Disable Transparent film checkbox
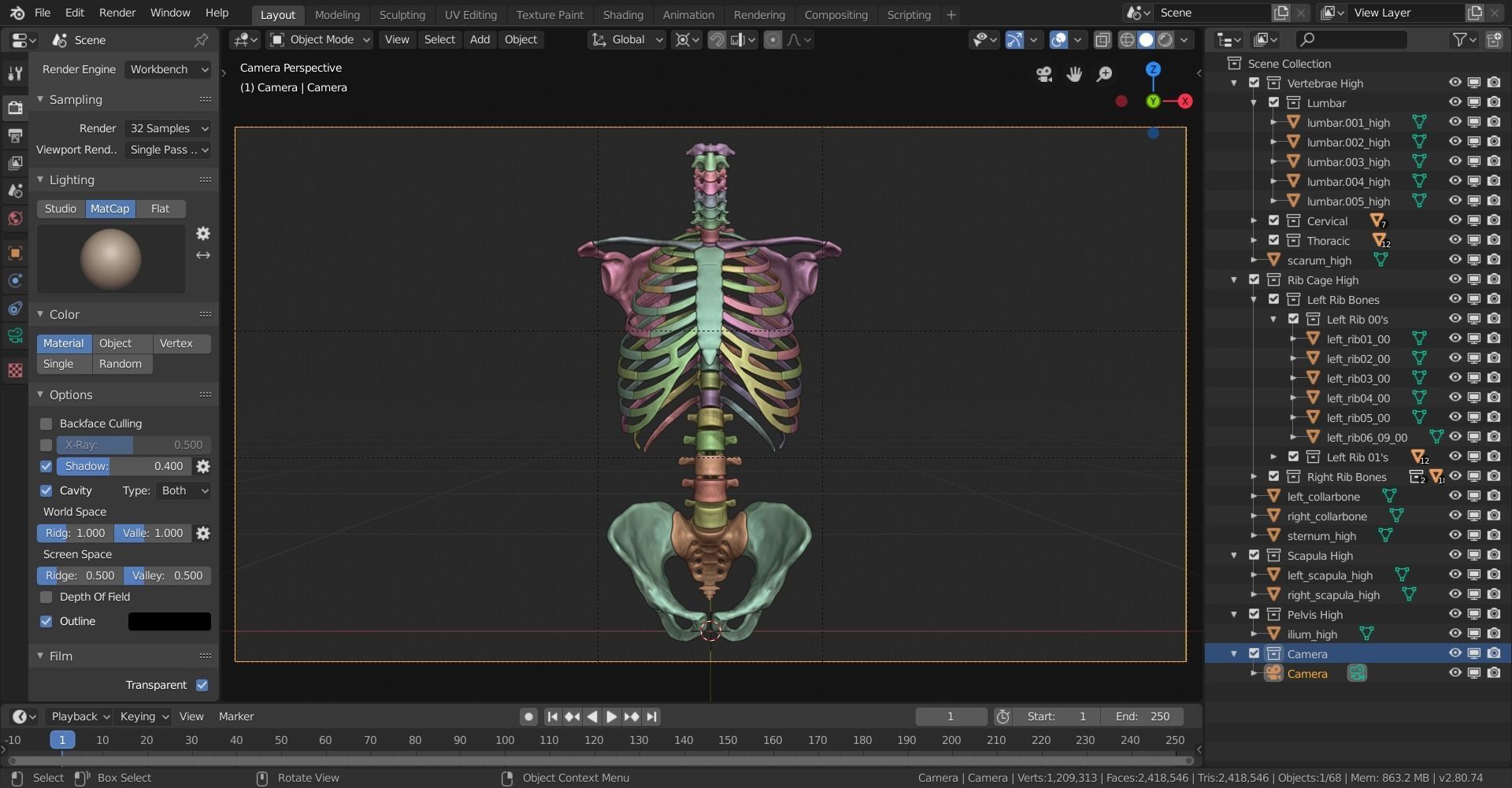 pos(202,685)
